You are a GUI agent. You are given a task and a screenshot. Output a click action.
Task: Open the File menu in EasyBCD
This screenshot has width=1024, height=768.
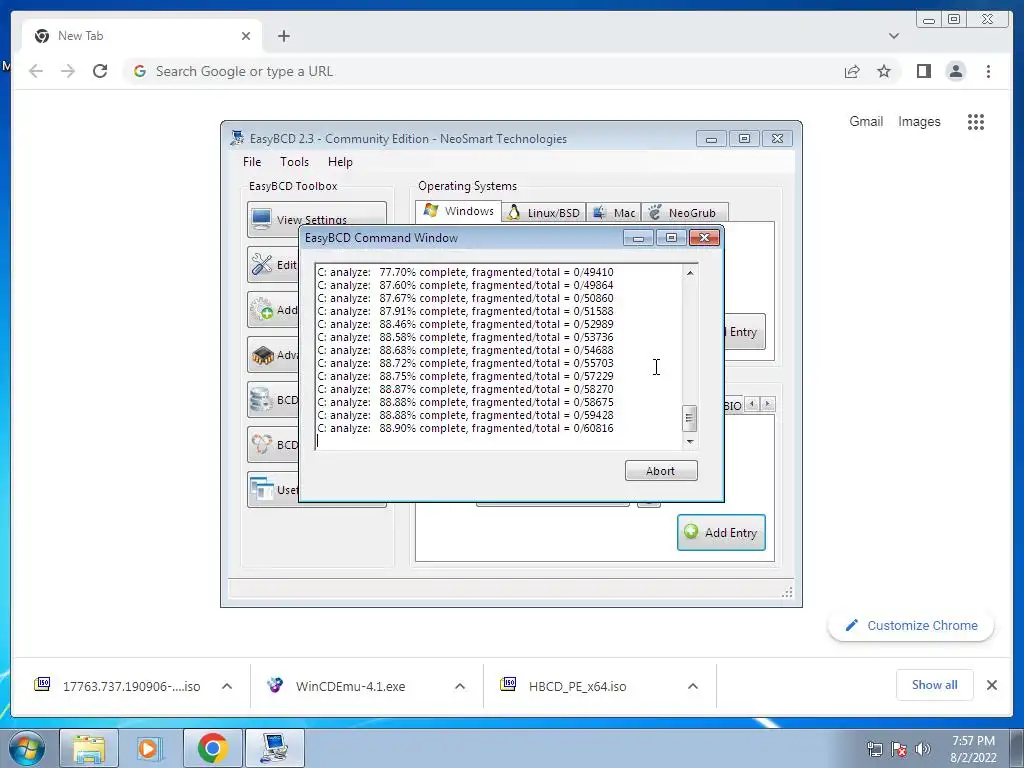point(251,162)
